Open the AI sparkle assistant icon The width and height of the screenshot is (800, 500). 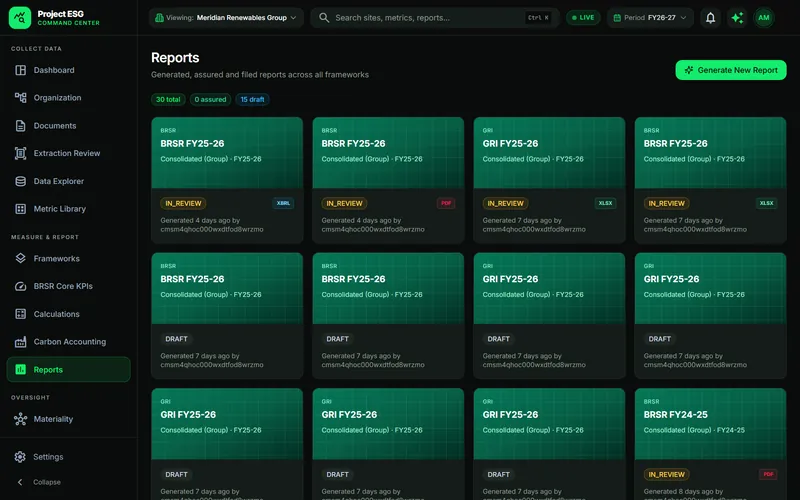click(x=737, y=18)
